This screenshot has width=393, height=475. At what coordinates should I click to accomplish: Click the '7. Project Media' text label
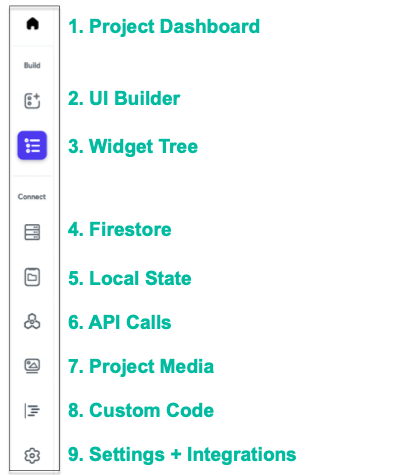[141, 367]
